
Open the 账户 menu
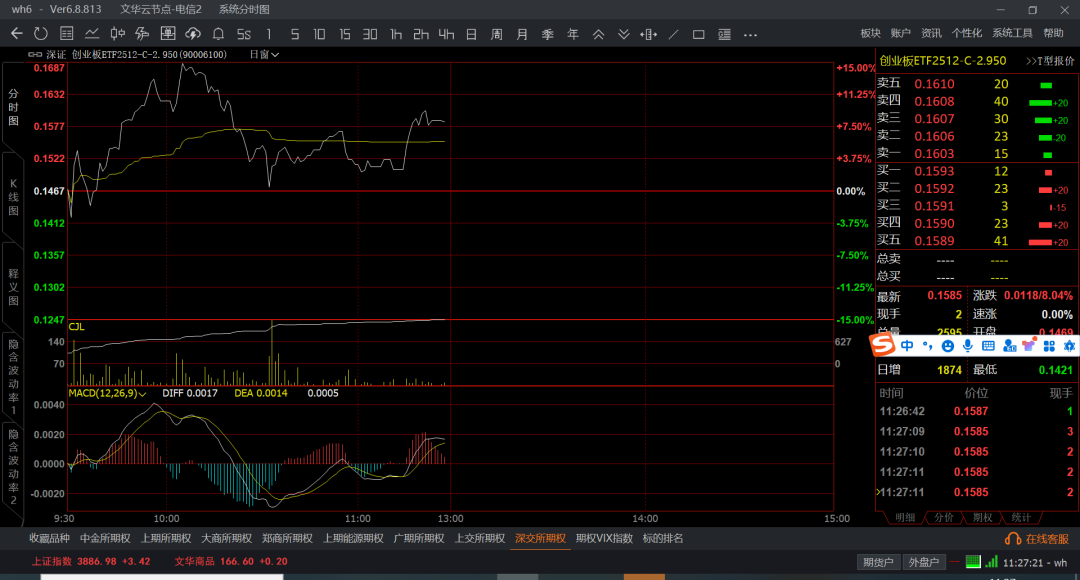click(901, 33)
